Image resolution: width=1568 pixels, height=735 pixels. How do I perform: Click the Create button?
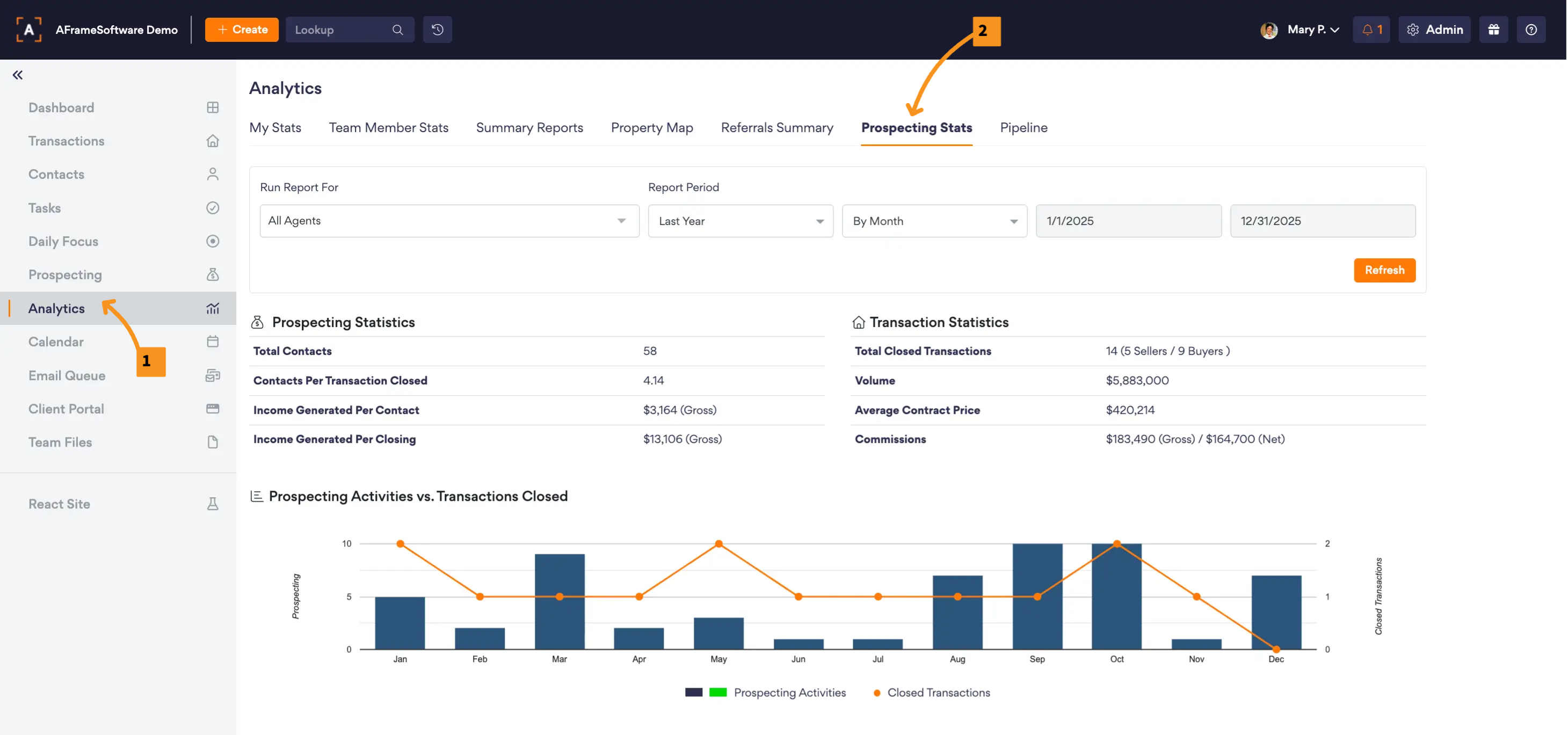pos(242,30)
